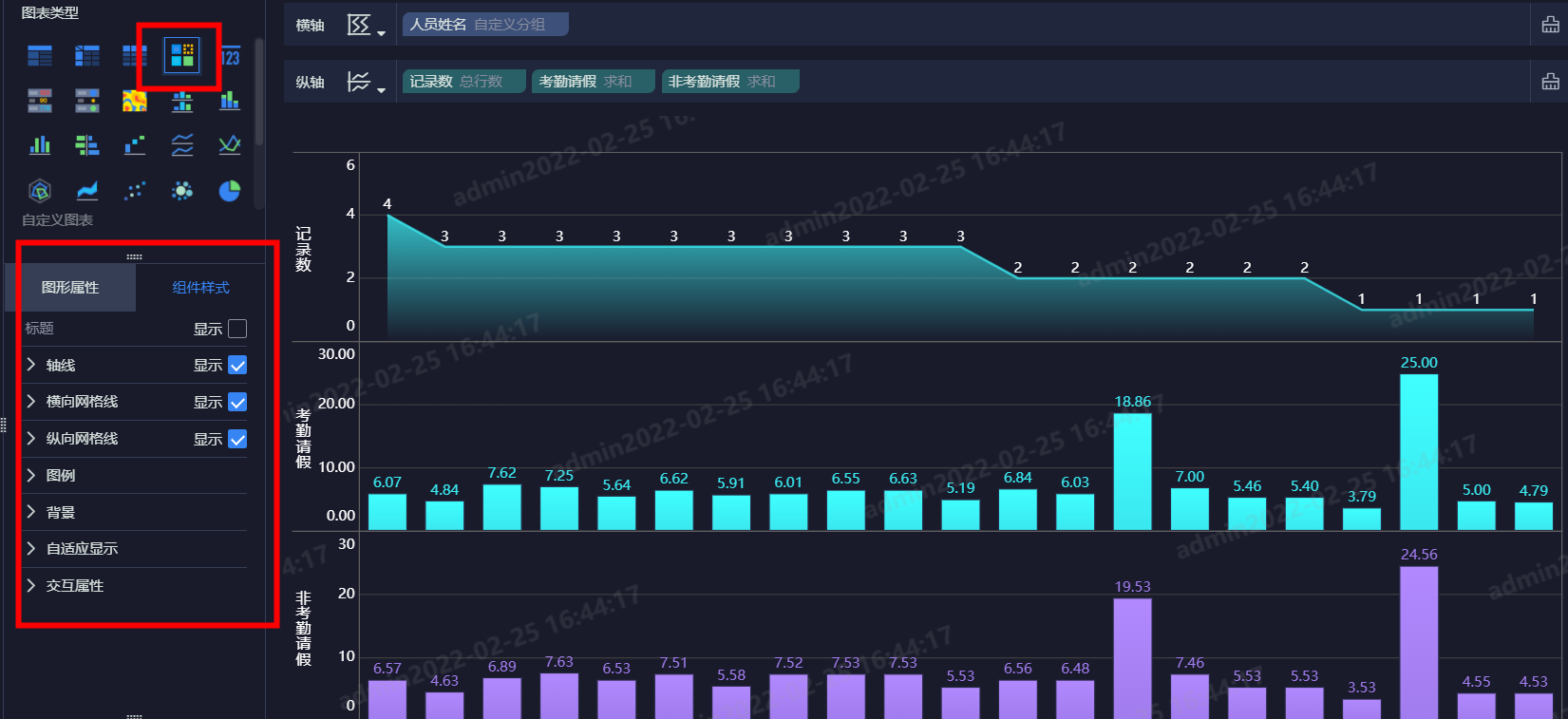Screen dimensions: 1568x719
Task: Click the 非考勤请假 求和 field pill
Action: coord(730,82)
